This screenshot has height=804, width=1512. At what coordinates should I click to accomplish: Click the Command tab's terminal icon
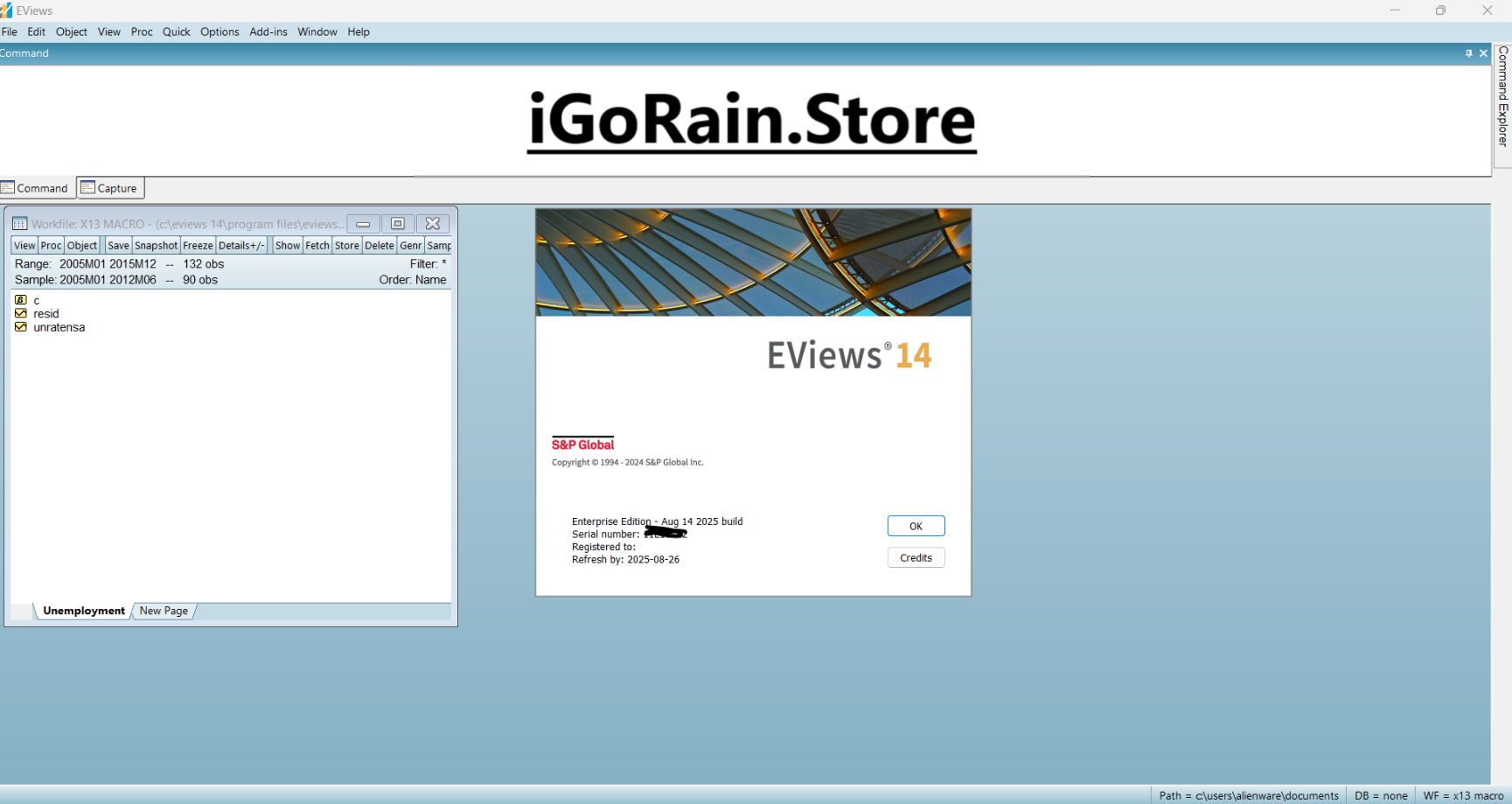(8, 187)
